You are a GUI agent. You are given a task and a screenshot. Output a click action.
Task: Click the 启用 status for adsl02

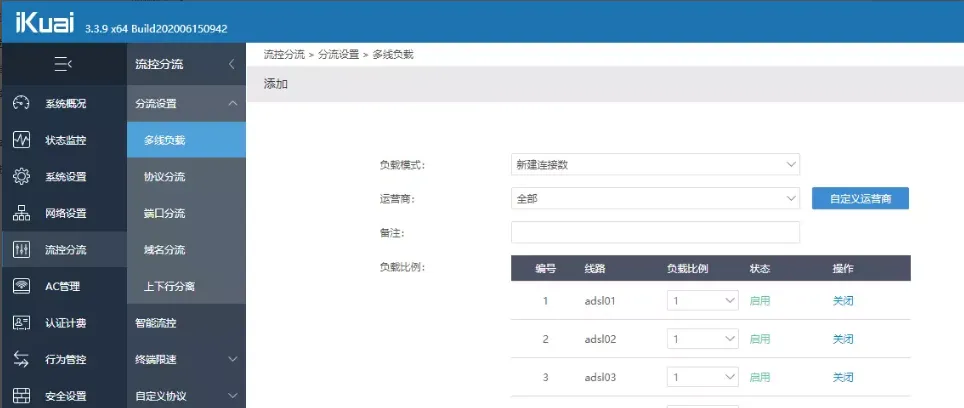click(760, 339)
